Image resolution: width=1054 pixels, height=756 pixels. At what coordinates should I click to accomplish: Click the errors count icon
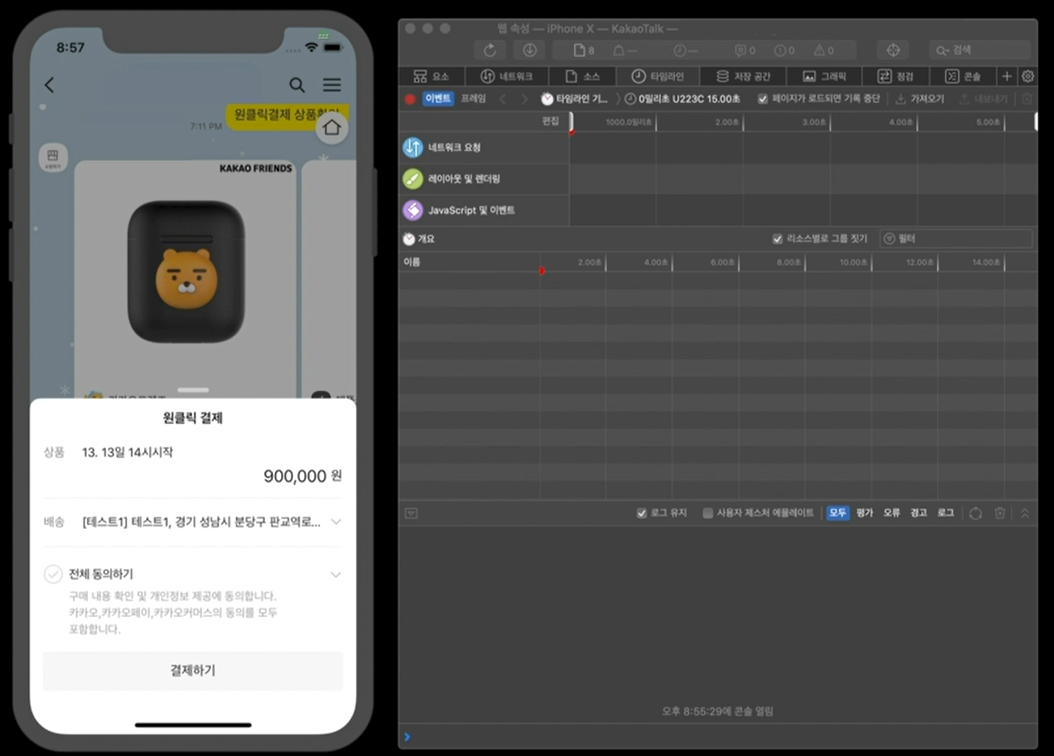click(780, 50)
